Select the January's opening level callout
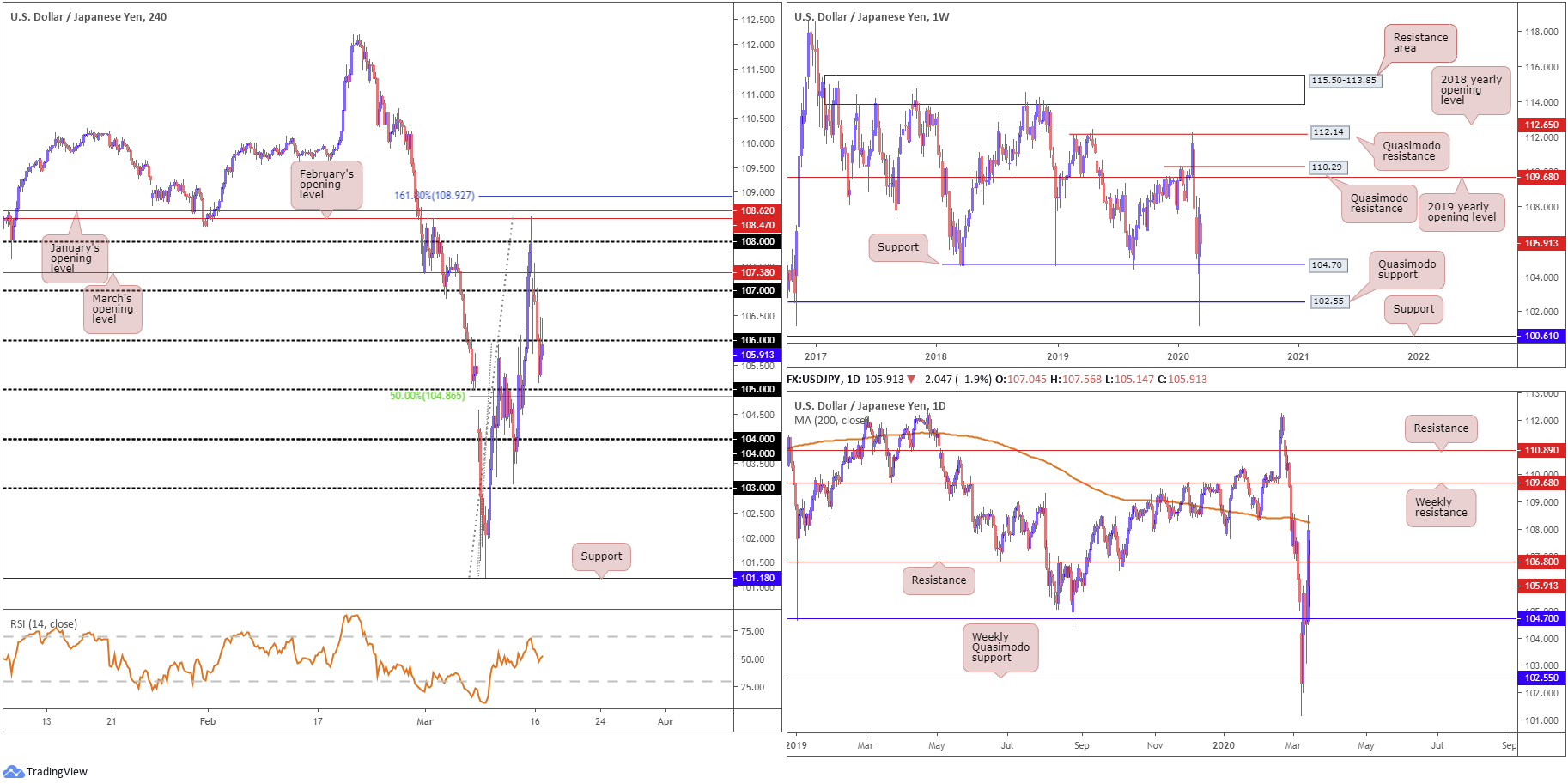Viewport: 1568px width, 784px height. coord(75,258)
